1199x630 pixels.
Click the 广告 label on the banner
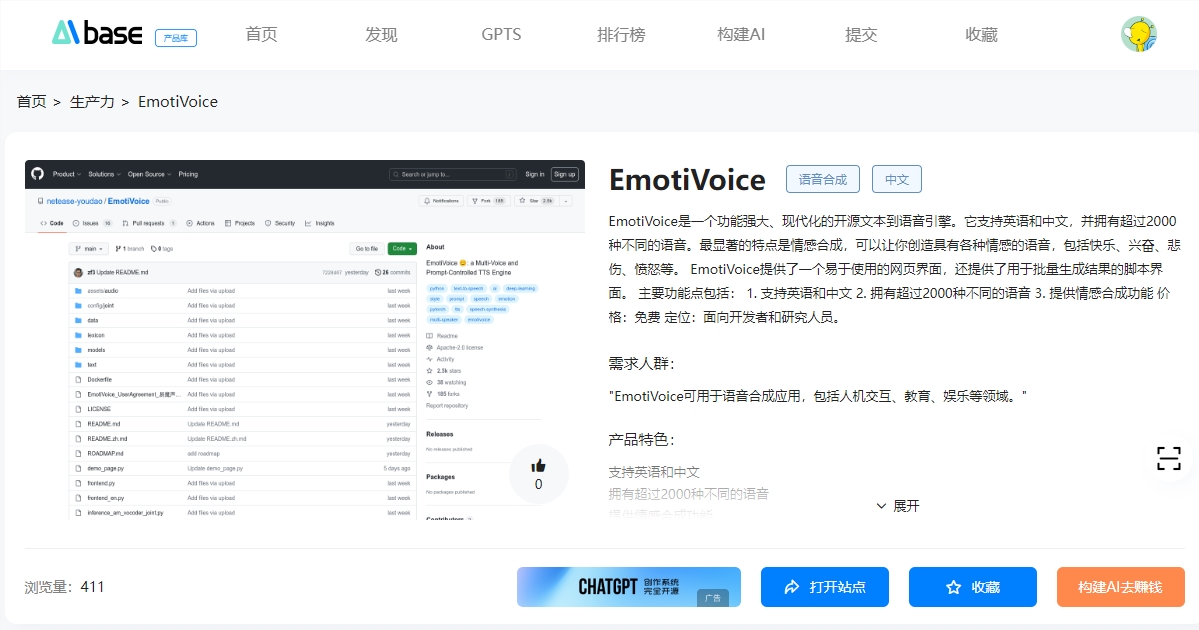click(x=713, y=598)
